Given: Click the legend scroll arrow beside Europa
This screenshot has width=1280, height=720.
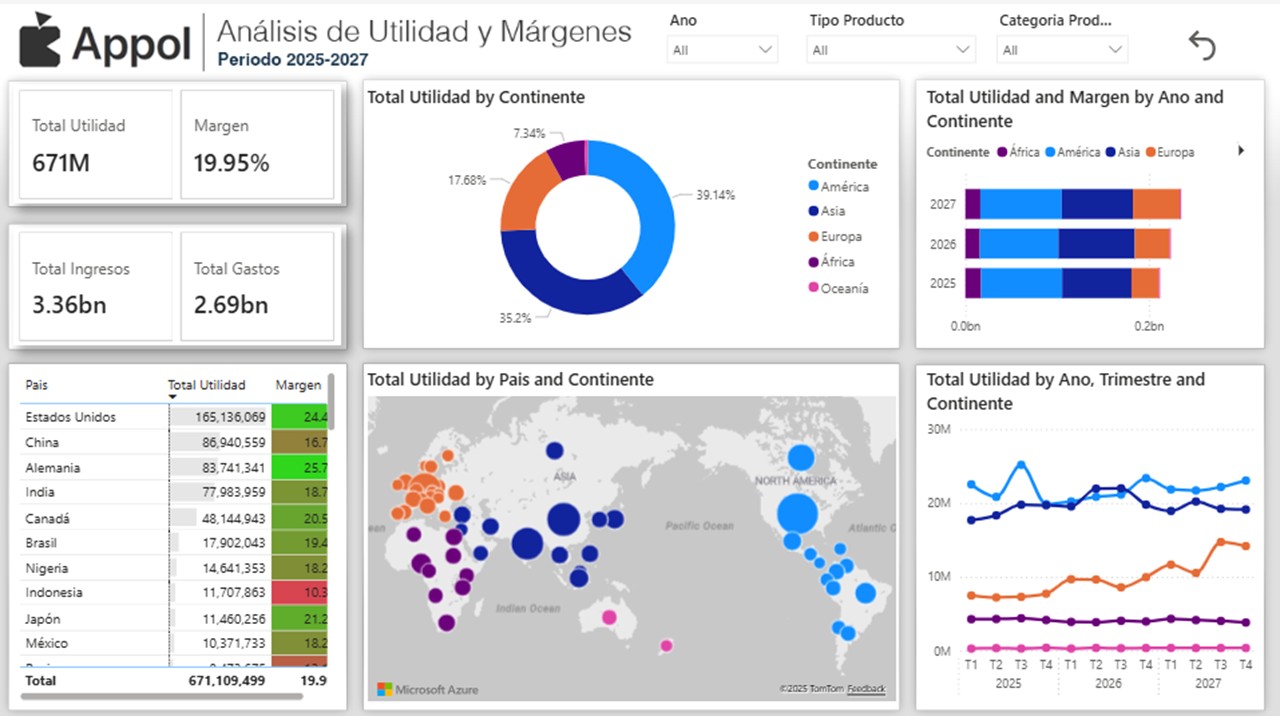Looking at the screenshot, I should coord(1241,151).
